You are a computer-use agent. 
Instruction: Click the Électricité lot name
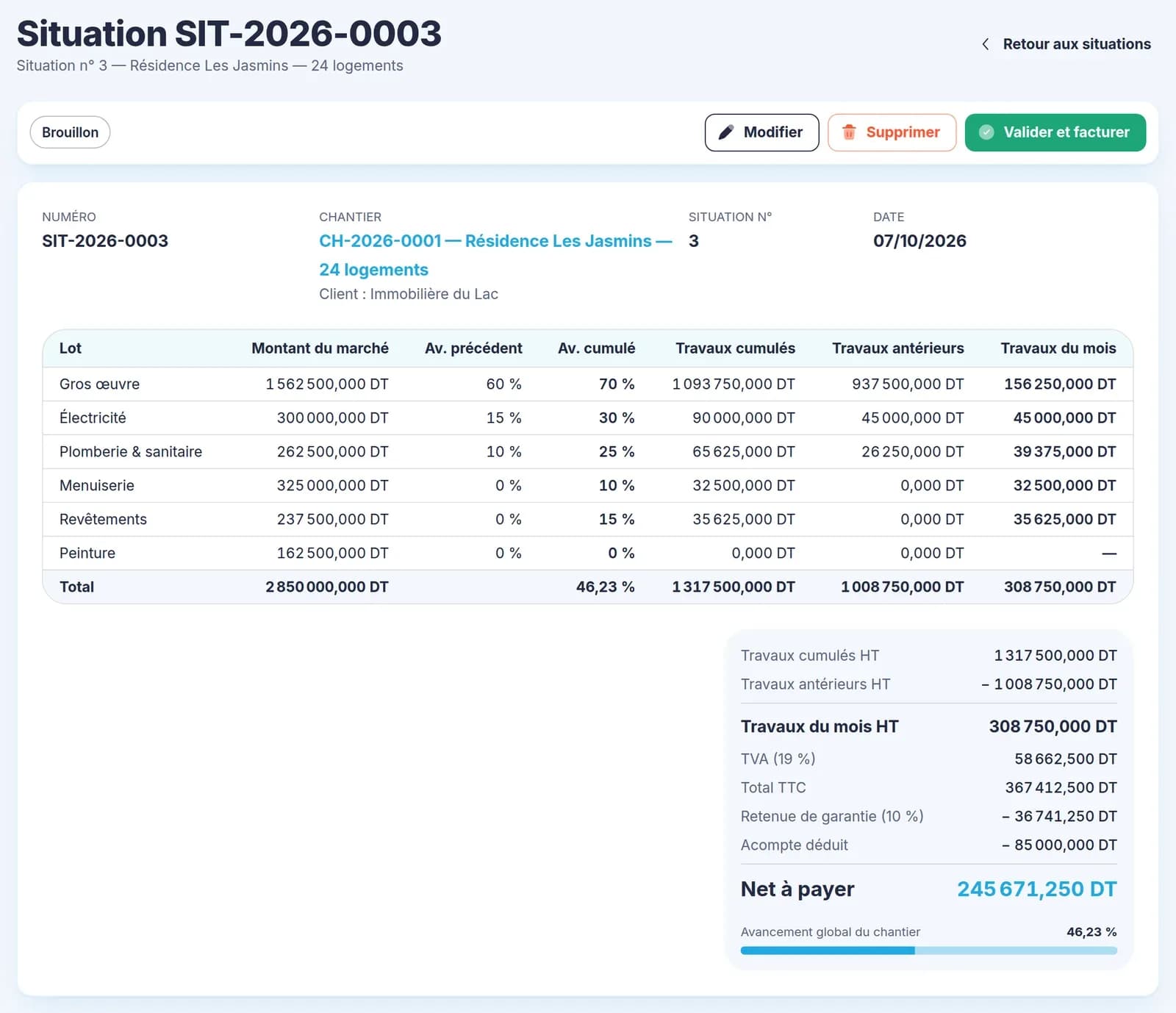[93, 418]
